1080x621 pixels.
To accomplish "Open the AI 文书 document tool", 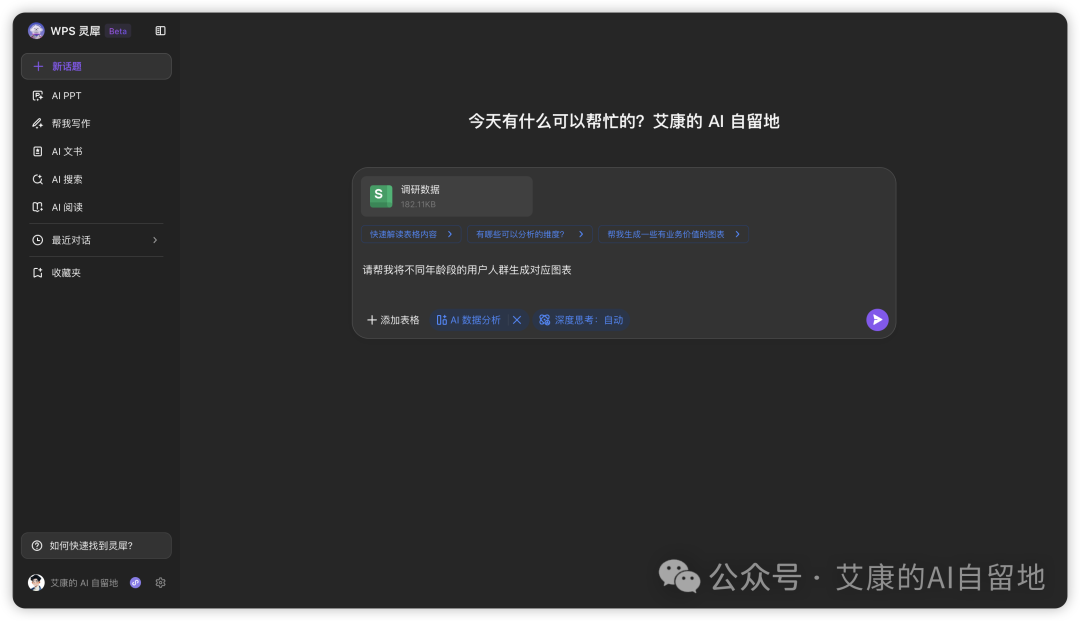I will point(66,151).
